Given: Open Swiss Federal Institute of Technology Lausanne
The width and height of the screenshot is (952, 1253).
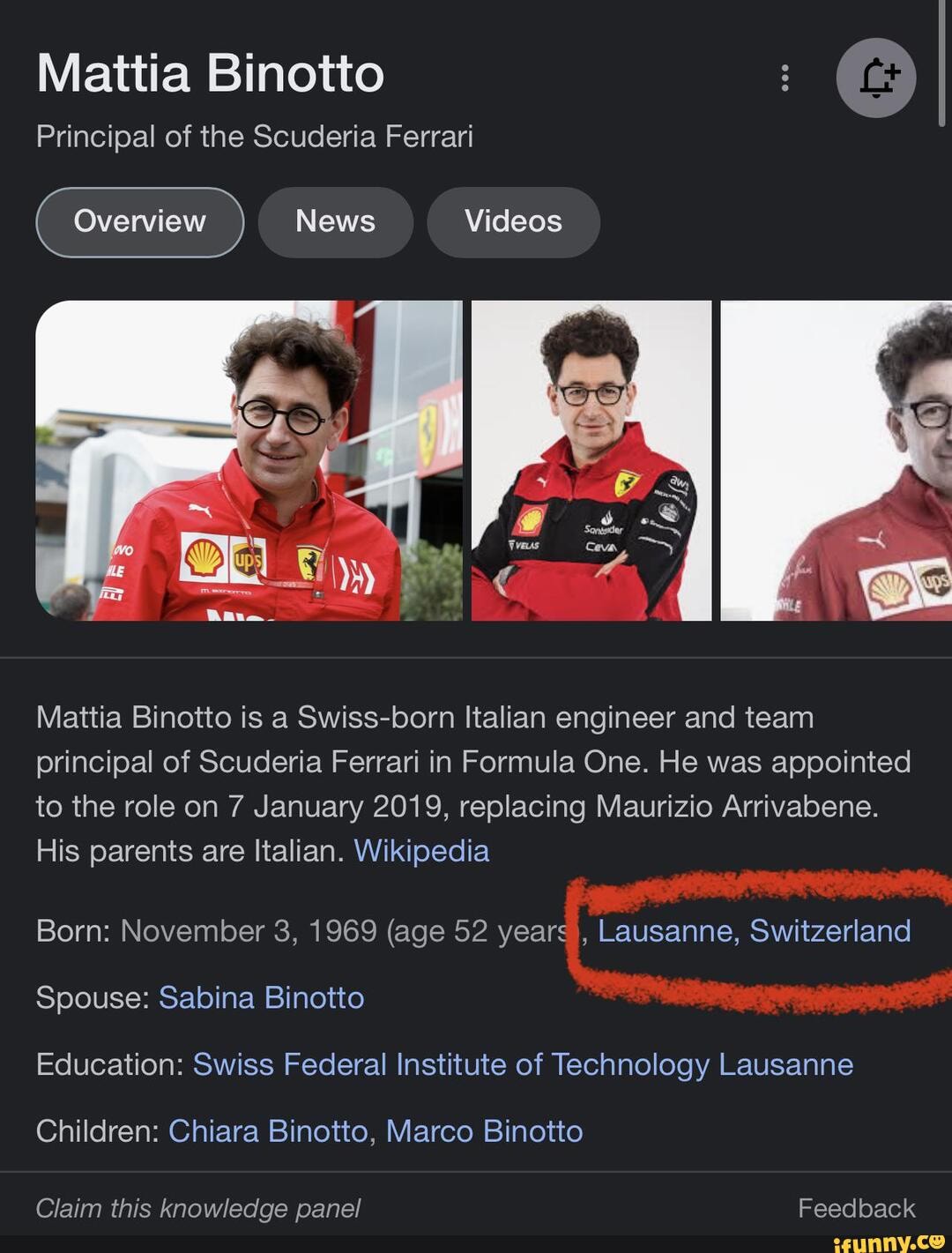Looking at the screenshot, I should pos(523,1064).
